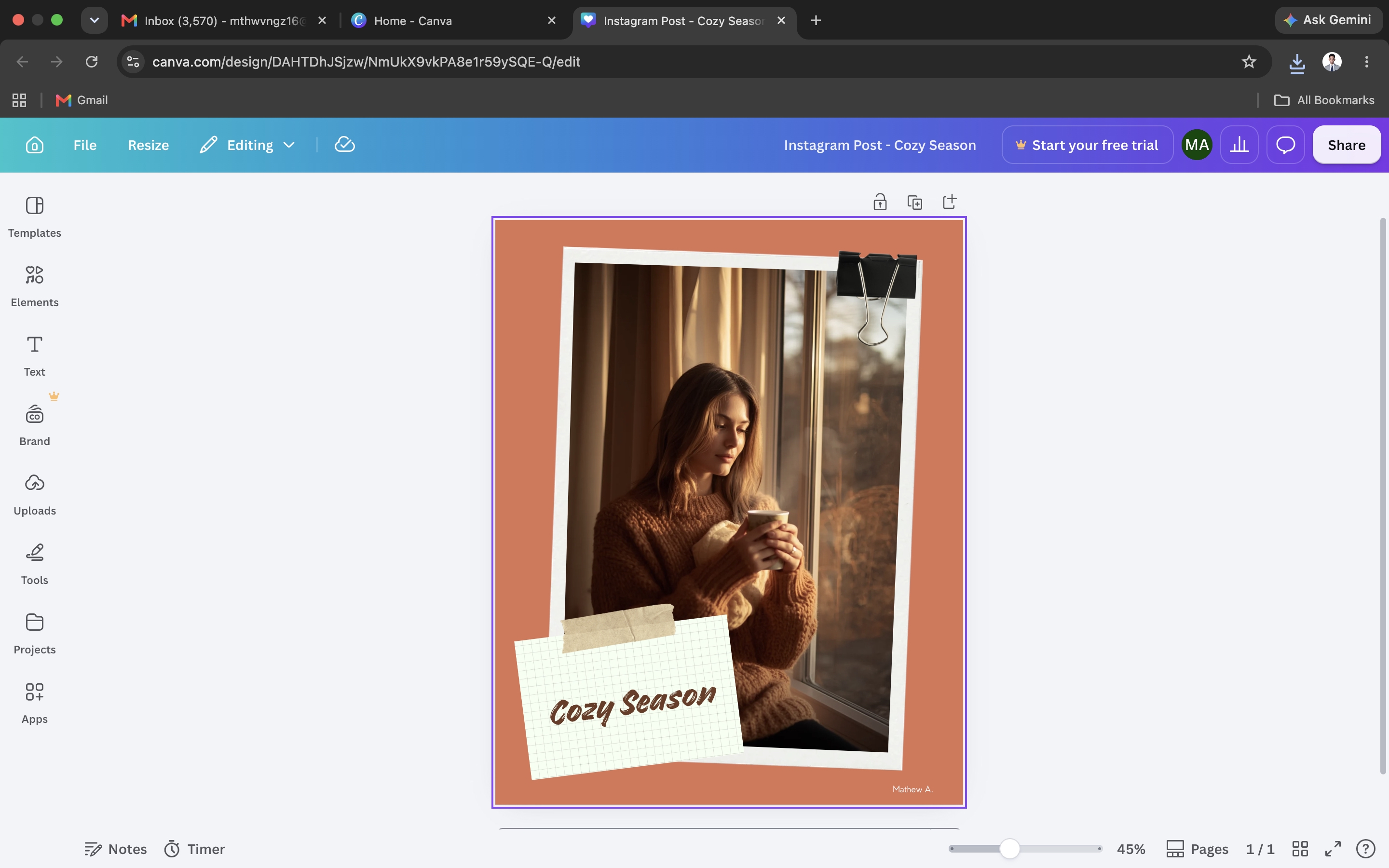
Task: Open the Tools panel
Action: [34, 564]
